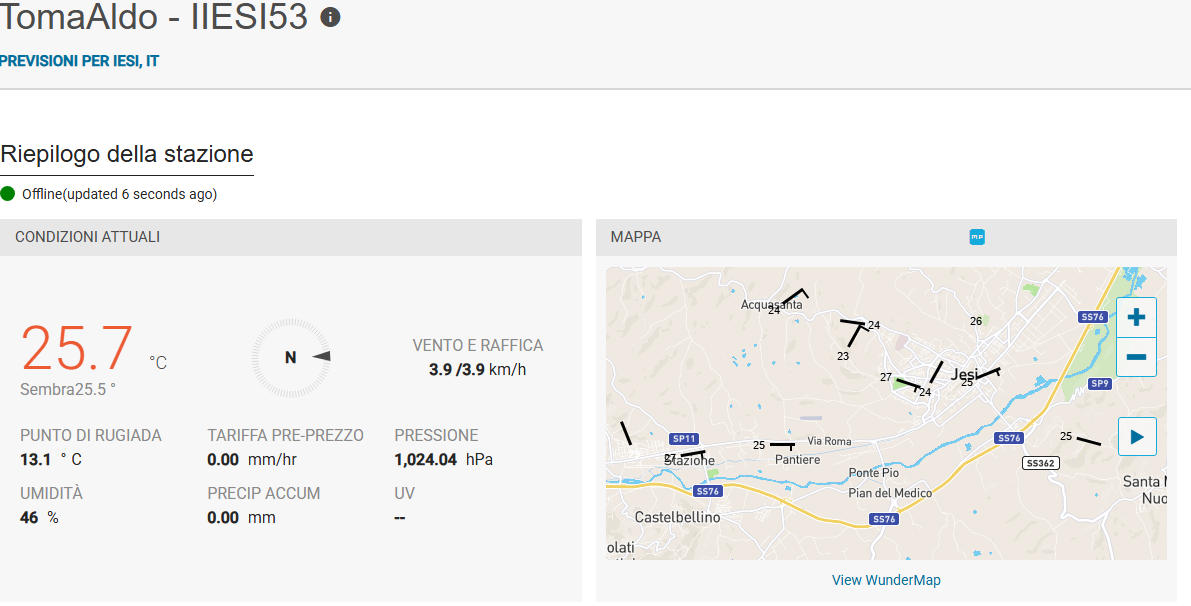Click the wind direction compass dial
The height and width of the screenshot is (606, 1191).
tap(291, 357)
